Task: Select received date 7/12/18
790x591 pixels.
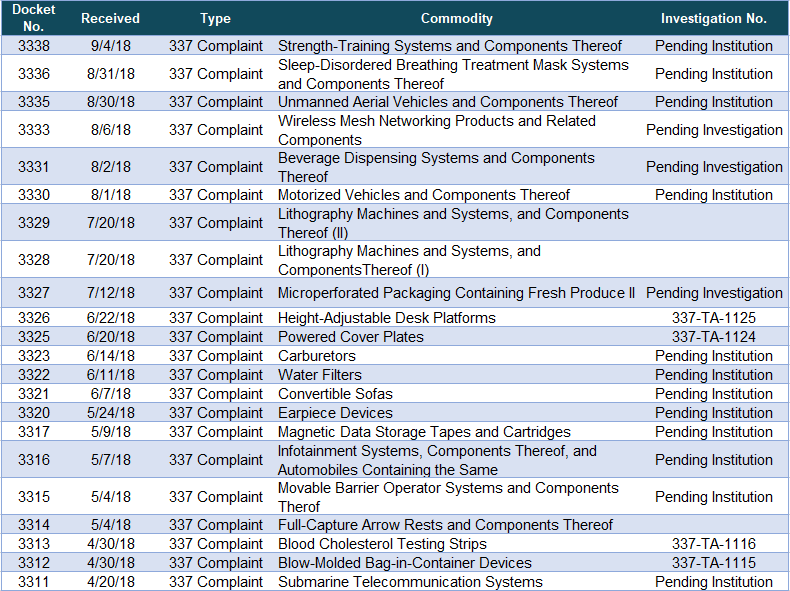Action: (110, 293)
